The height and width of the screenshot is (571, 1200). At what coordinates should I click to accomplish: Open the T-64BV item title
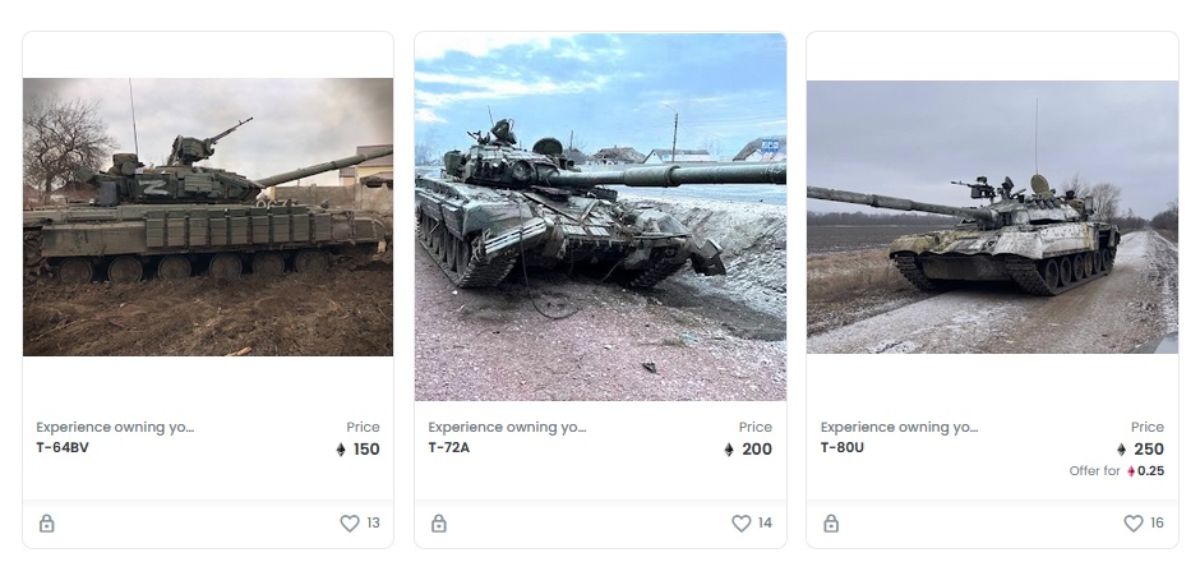point(63,448)
